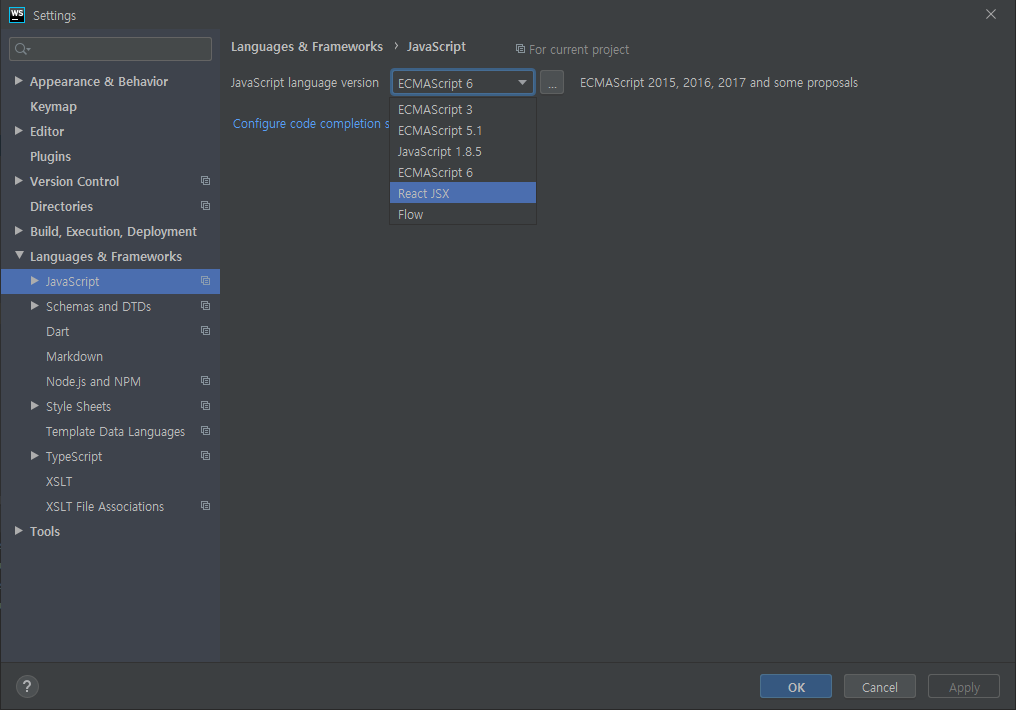
Task: Click the For current project icon
Action: click(520, 49)
